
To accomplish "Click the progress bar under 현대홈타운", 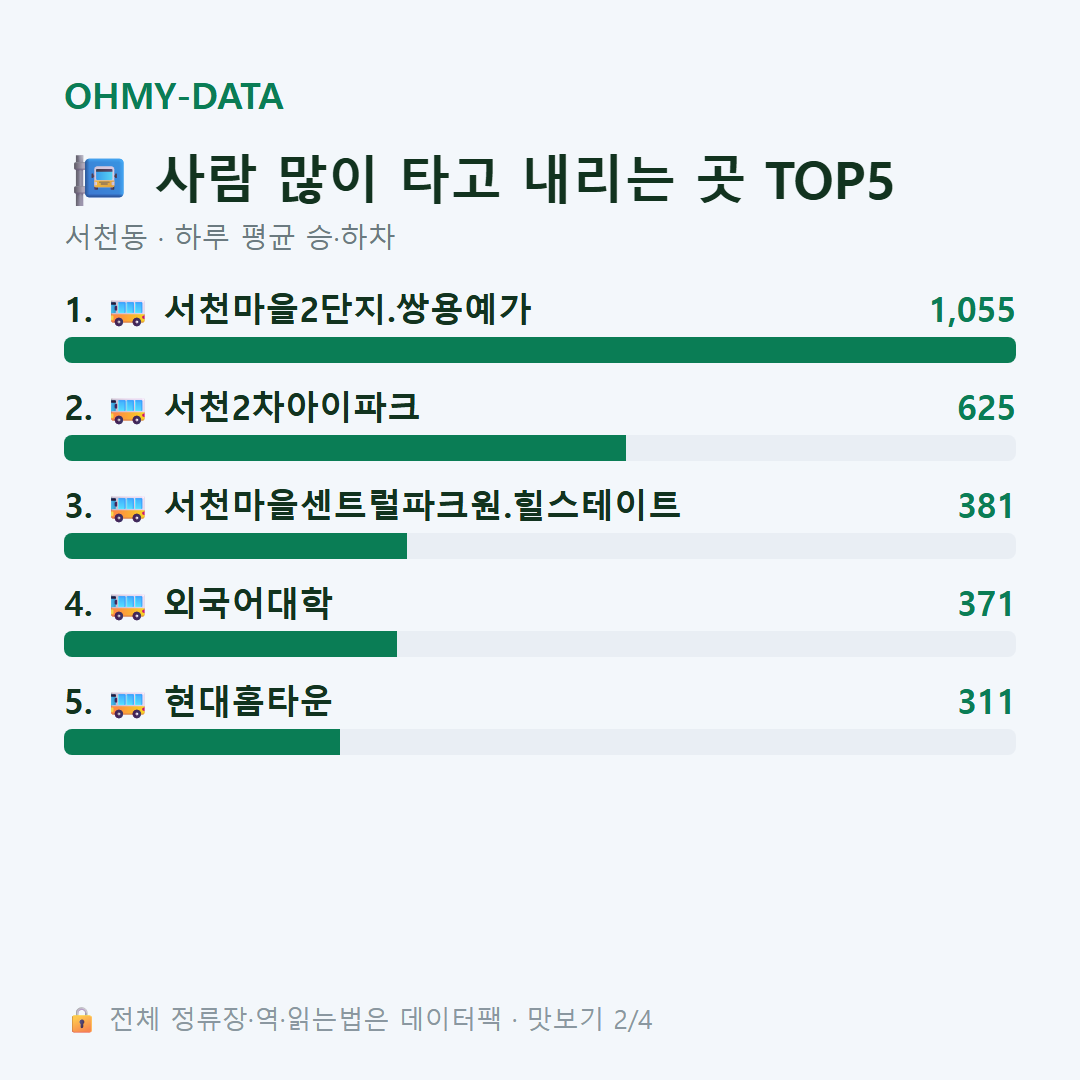I will pyautogui.click(x=540, y=742).
